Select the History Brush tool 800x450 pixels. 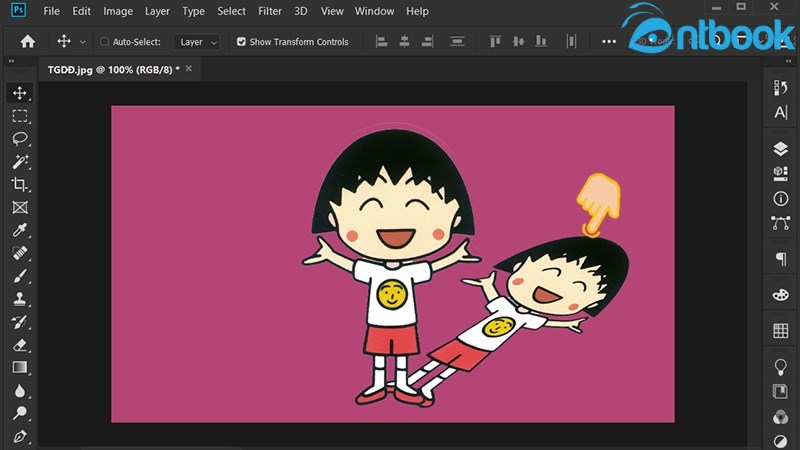pos(20,322)
